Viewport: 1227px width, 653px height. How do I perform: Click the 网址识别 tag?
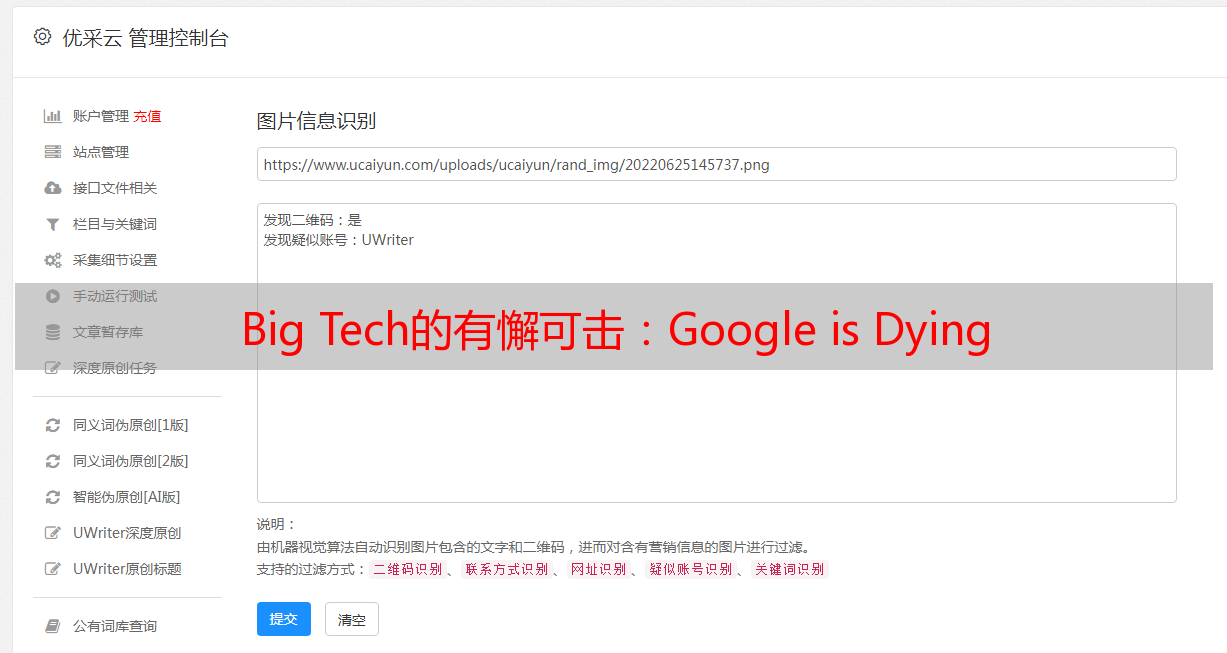coord(598,569)
